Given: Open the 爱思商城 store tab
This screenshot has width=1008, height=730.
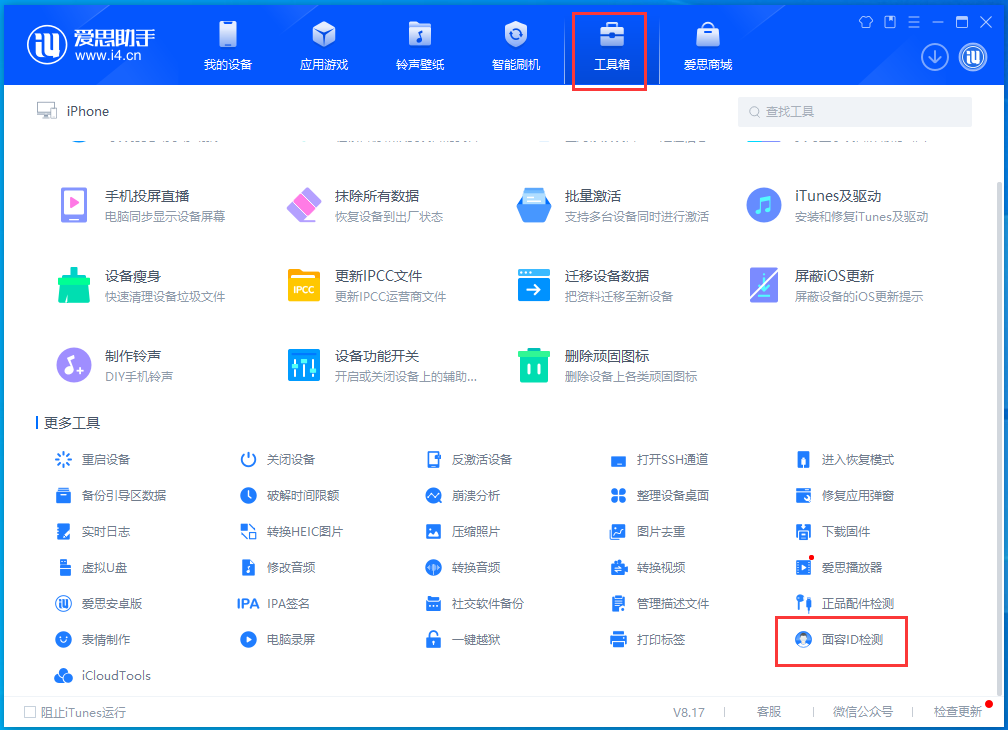Looking at the screenshot, I should [x=707, y=45].
